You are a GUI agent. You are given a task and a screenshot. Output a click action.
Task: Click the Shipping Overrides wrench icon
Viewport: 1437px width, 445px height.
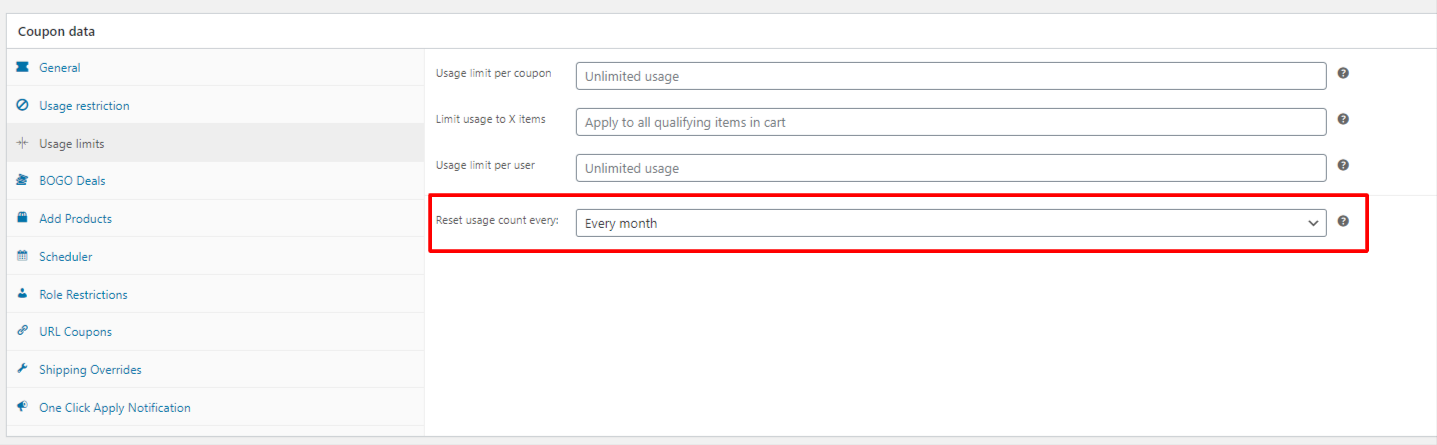coord(22,369)
